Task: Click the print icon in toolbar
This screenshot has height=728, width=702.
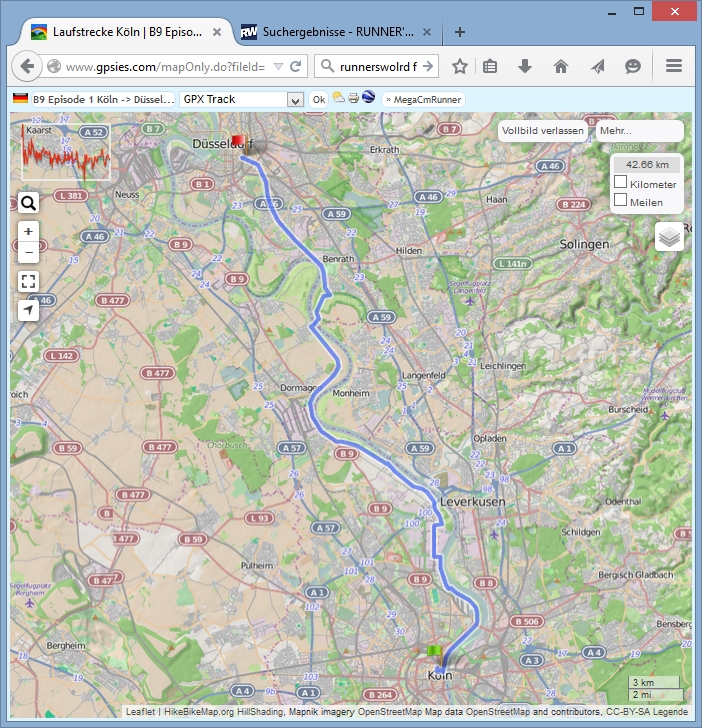Action: 353,99
